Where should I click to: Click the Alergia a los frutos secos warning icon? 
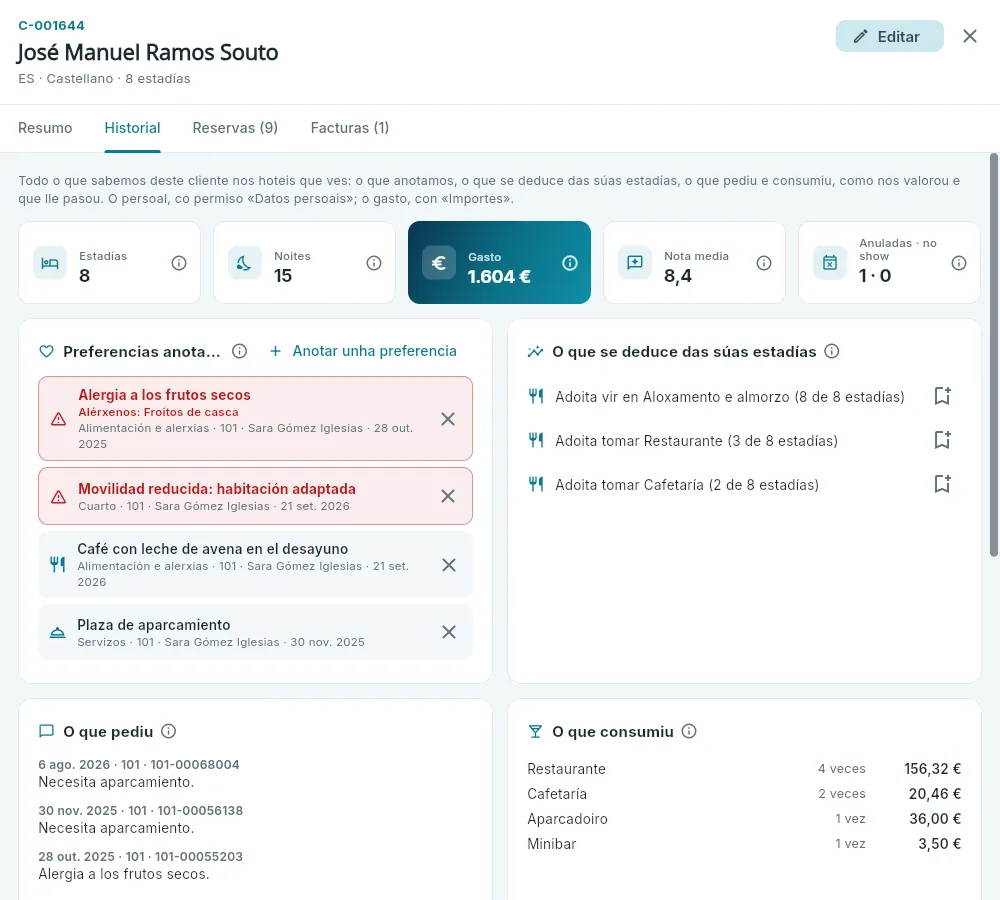pyautogui.click(x=59, y=419)
